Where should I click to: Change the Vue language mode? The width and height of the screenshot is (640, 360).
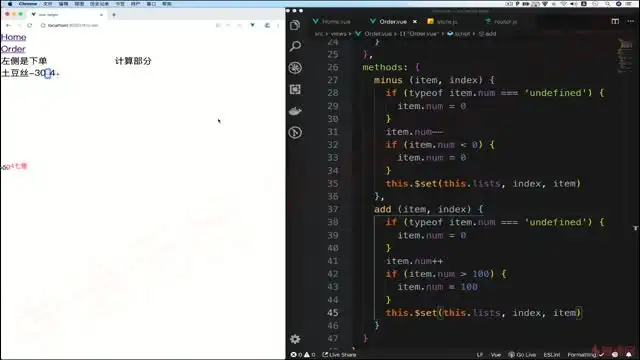(x=496, y=355)
